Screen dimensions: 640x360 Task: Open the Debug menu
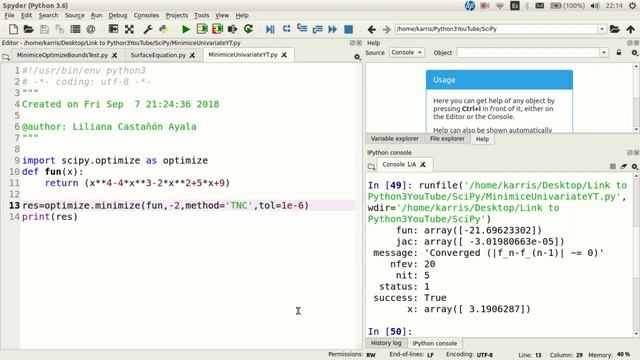(x=118, y=15)
